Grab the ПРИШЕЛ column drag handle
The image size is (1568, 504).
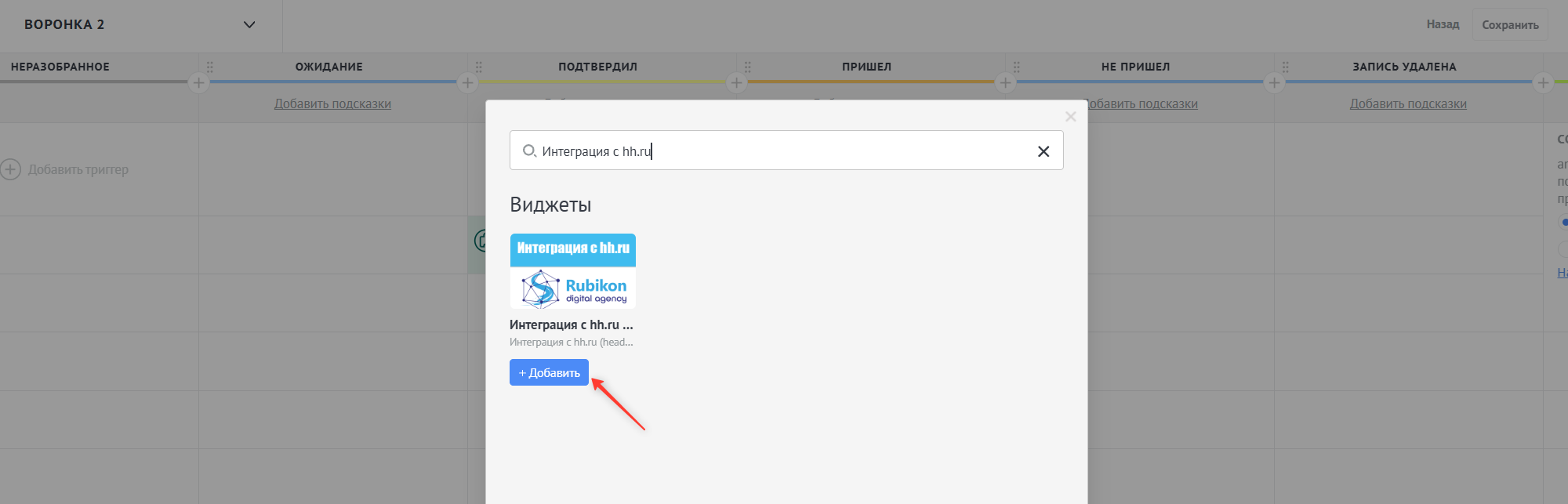pyautogui.click(x=747, y=67)
